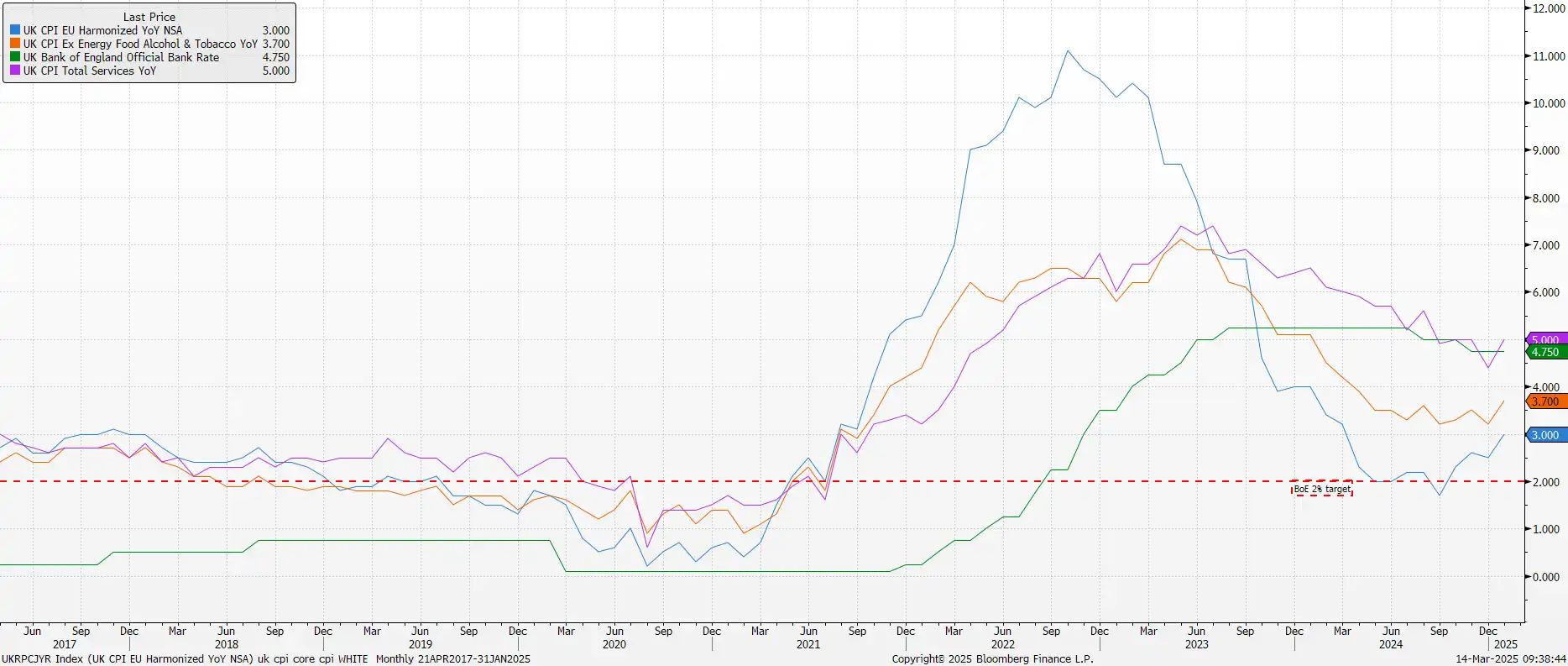Click the 5.000 value inside the legend box
1568x666 pixels.
click(x=276, y=71)
